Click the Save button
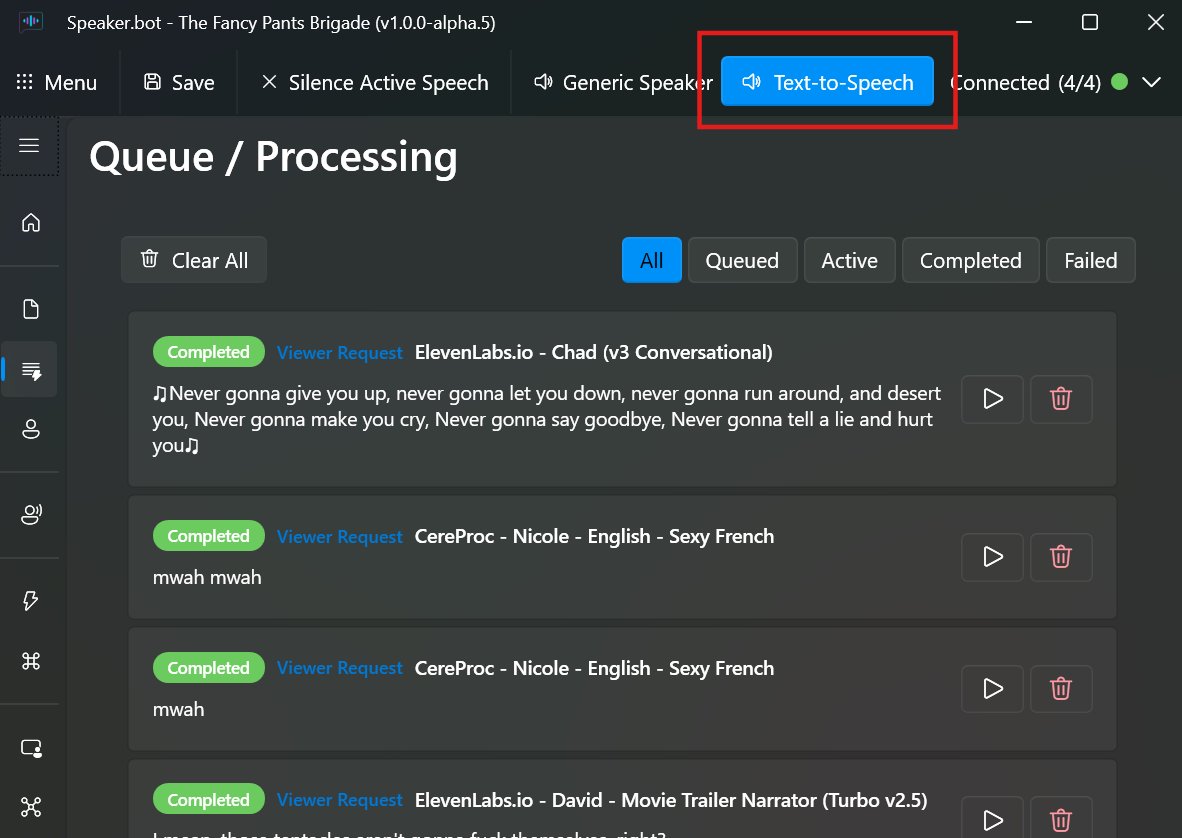Viewport: 1182px width, 838px height. click(x=179, y=82)
